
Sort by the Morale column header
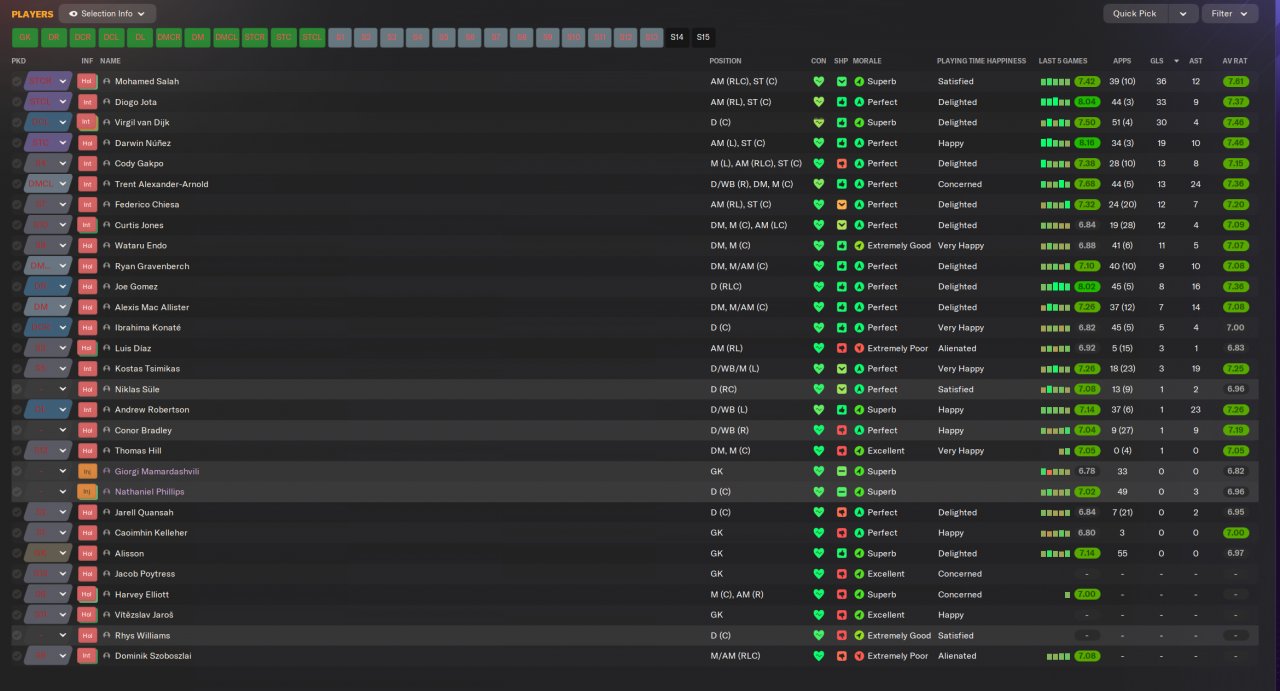click(868, 61)
